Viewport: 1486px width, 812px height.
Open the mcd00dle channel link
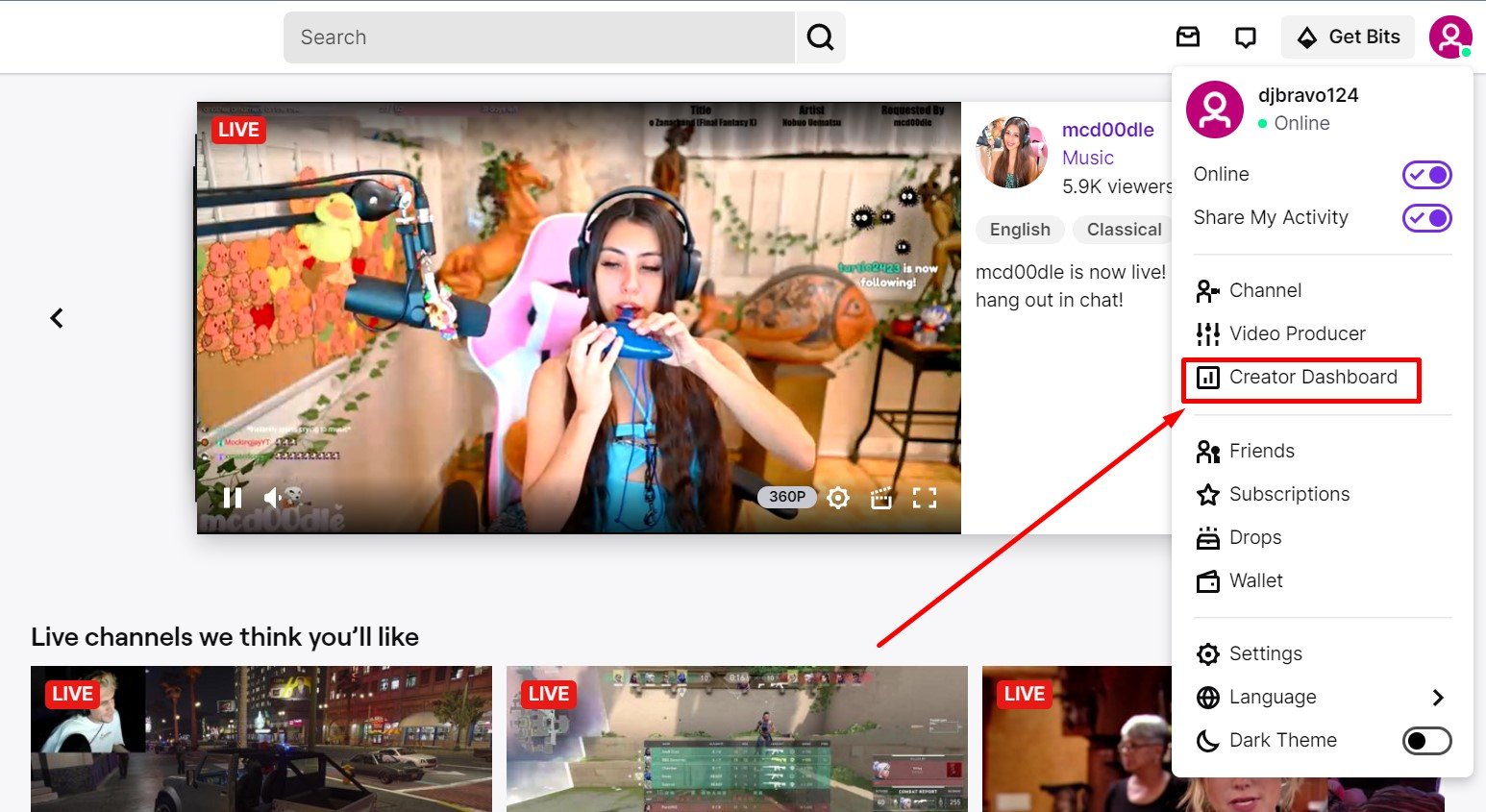[x=1107, y=130]
